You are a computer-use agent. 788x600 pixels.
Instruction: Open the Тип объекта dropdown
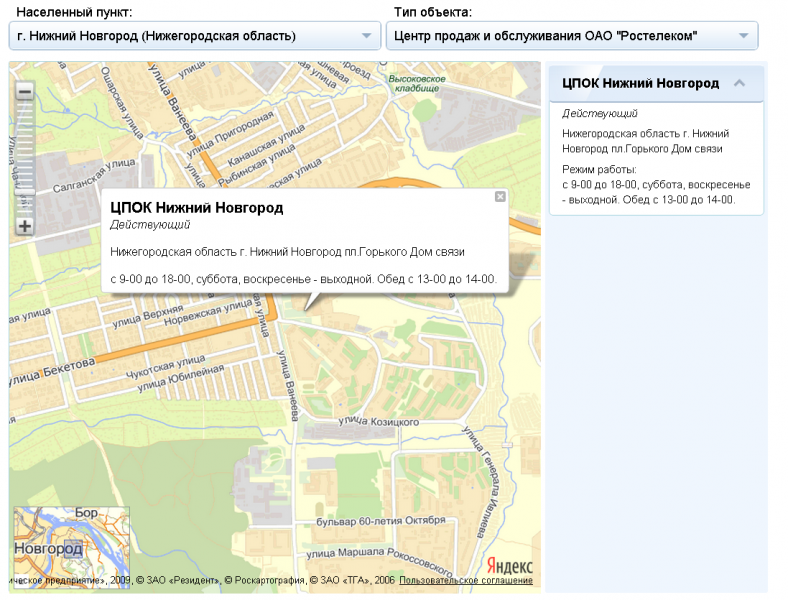(572, 36)
